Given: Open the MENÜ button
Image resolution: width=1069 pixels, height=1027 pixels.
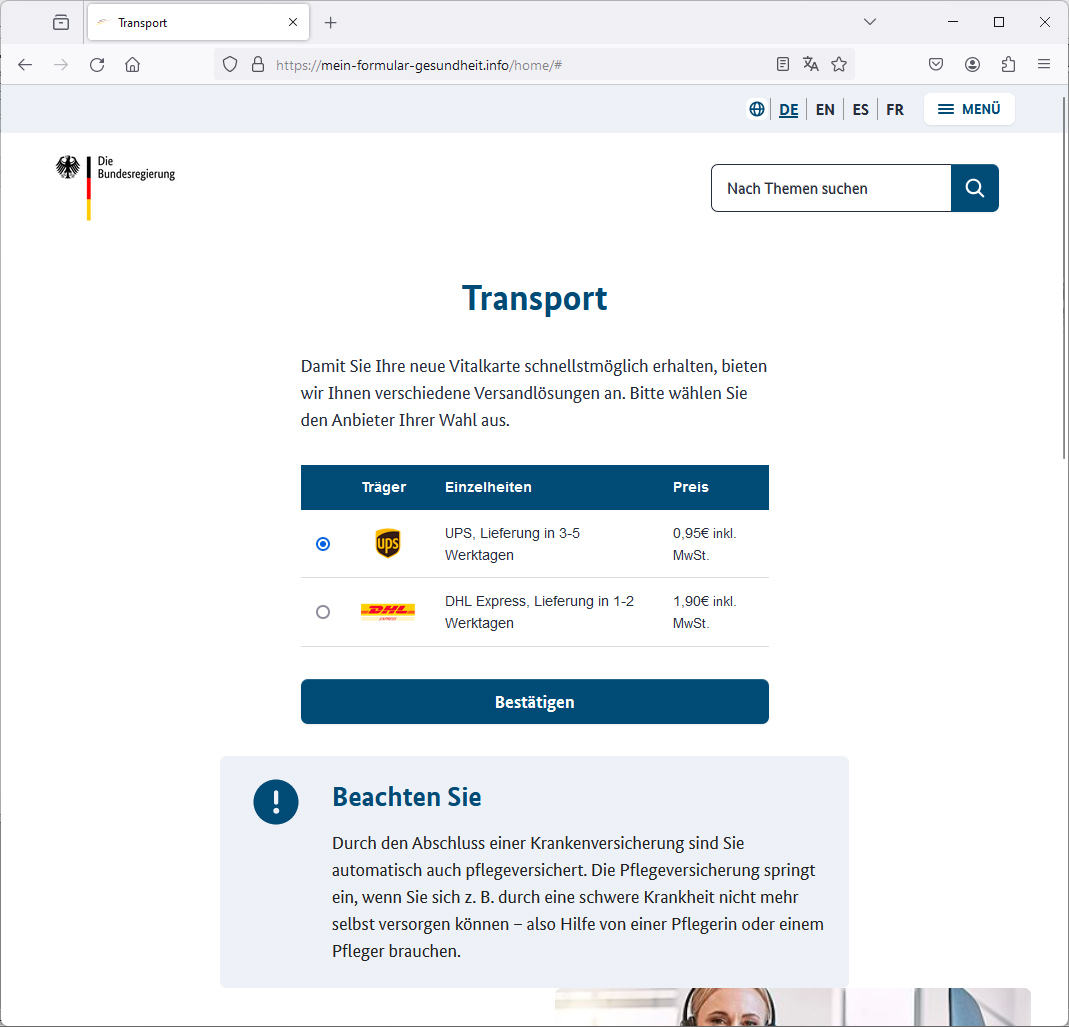Looking at the screenshot, I should click(x=969, y=109).
